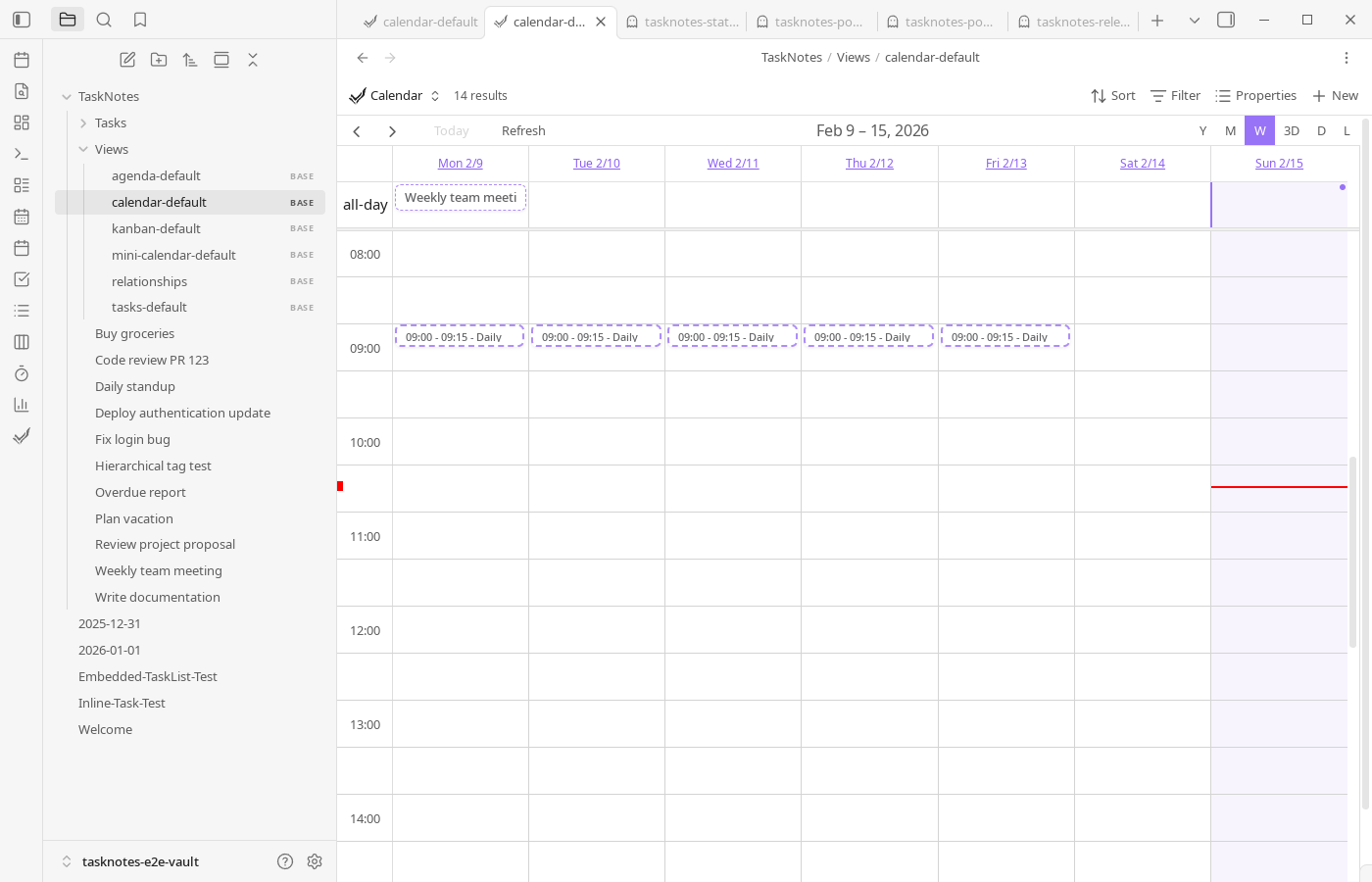This screenshot has width=1372, height=882.
Task: Click the new note pencil icon
Action: click(126, 59)
